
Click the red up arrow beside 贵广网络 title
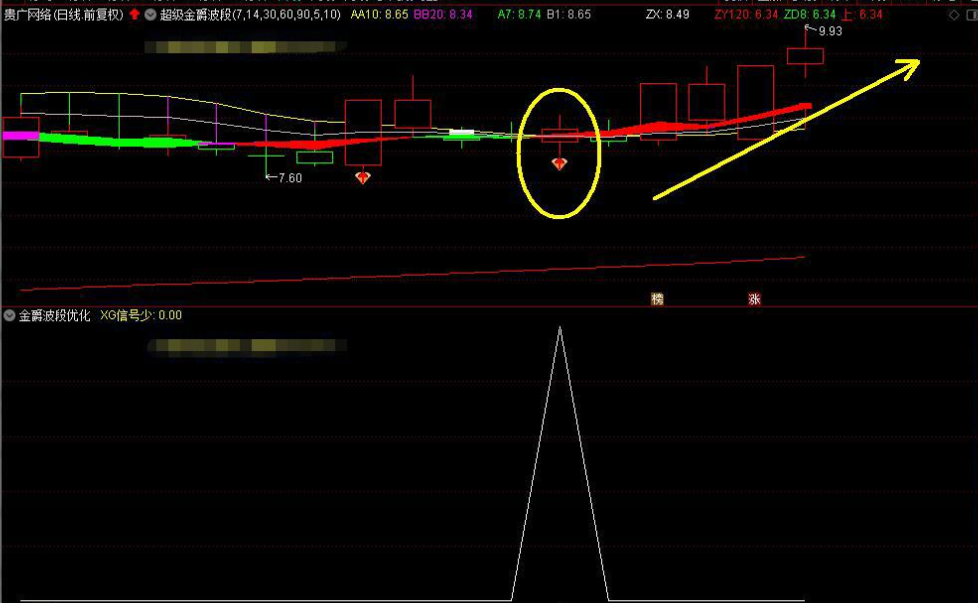click(x=134, y=14)
